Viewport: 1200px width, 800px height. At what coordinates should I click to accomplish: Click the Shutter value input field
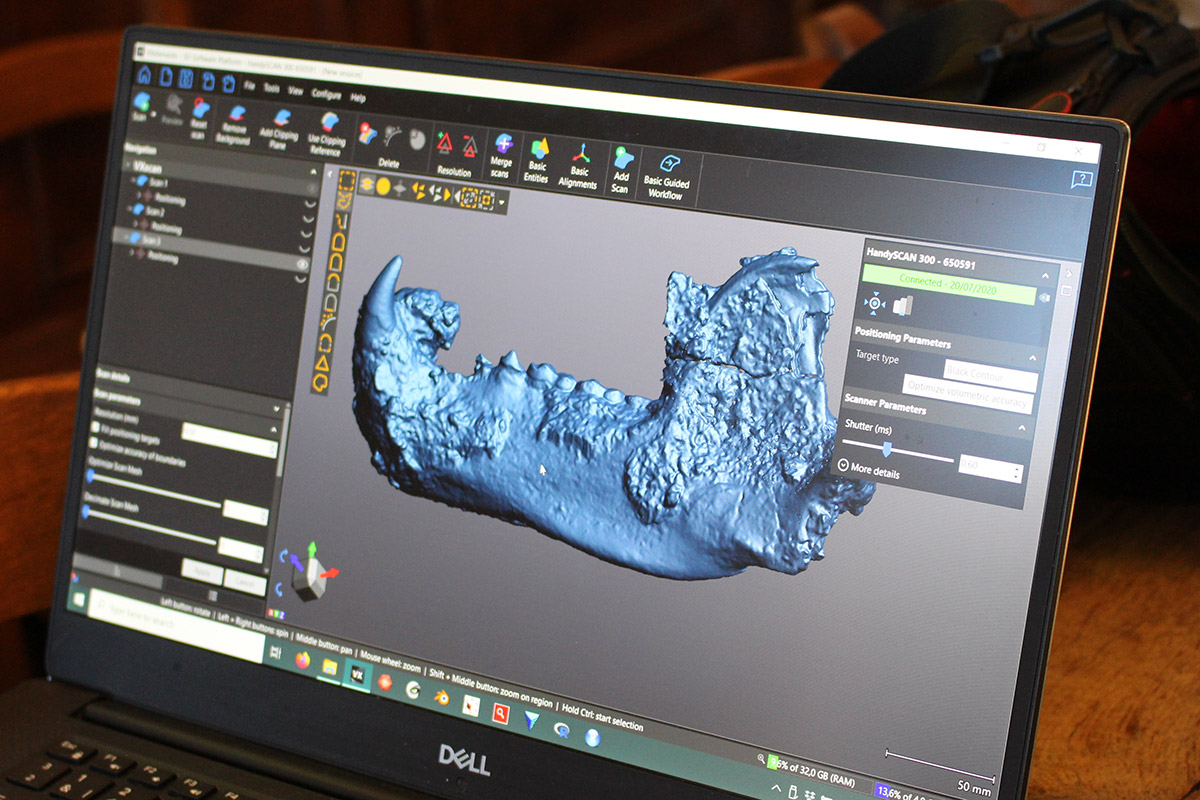coord(990,467)
